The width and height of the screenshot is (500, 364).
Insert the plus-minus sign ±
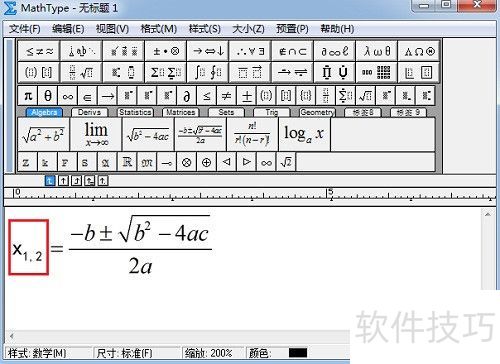[247, 96]
